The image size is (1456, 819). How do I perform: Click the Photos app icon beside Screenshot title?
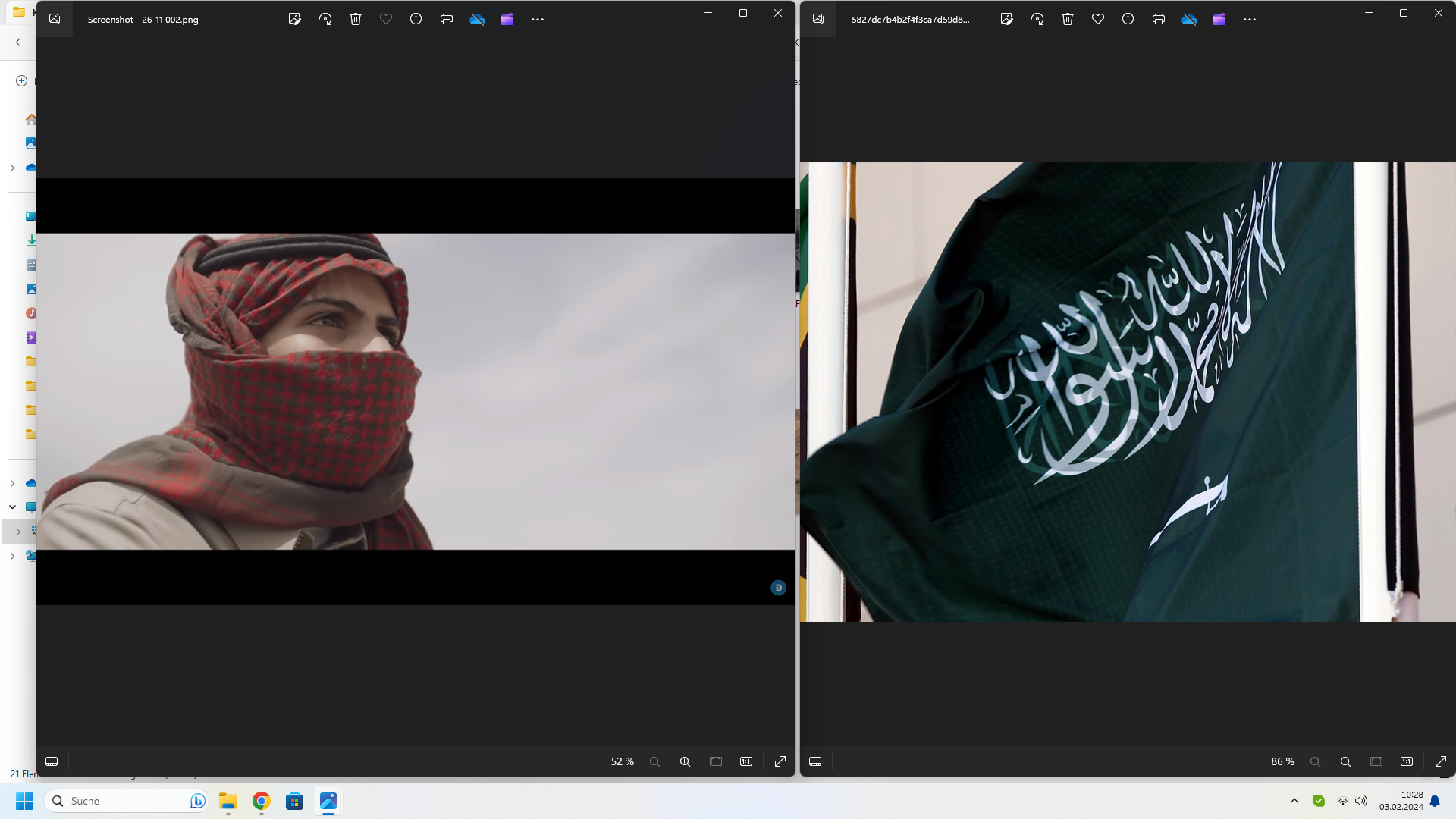click(x=55, y=19)
